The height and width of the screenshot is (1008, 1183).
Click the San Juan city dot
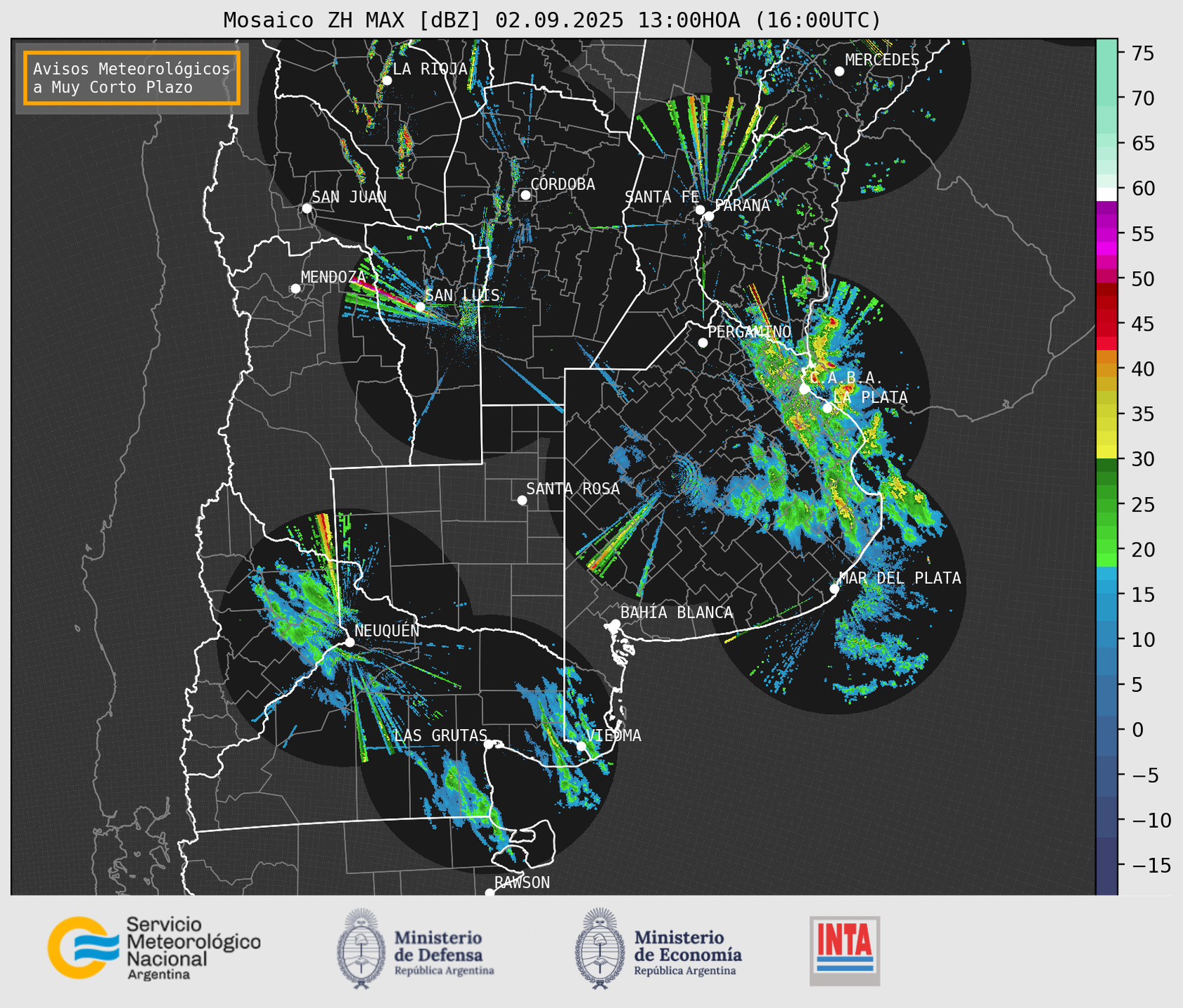pyautogui.click(x=306, y=208)
